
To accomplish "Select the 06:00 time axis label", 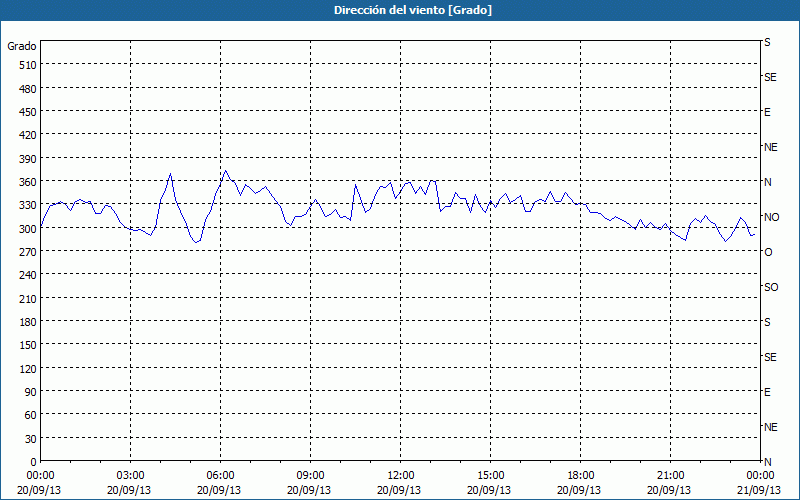I will click(x=220, y=476).
